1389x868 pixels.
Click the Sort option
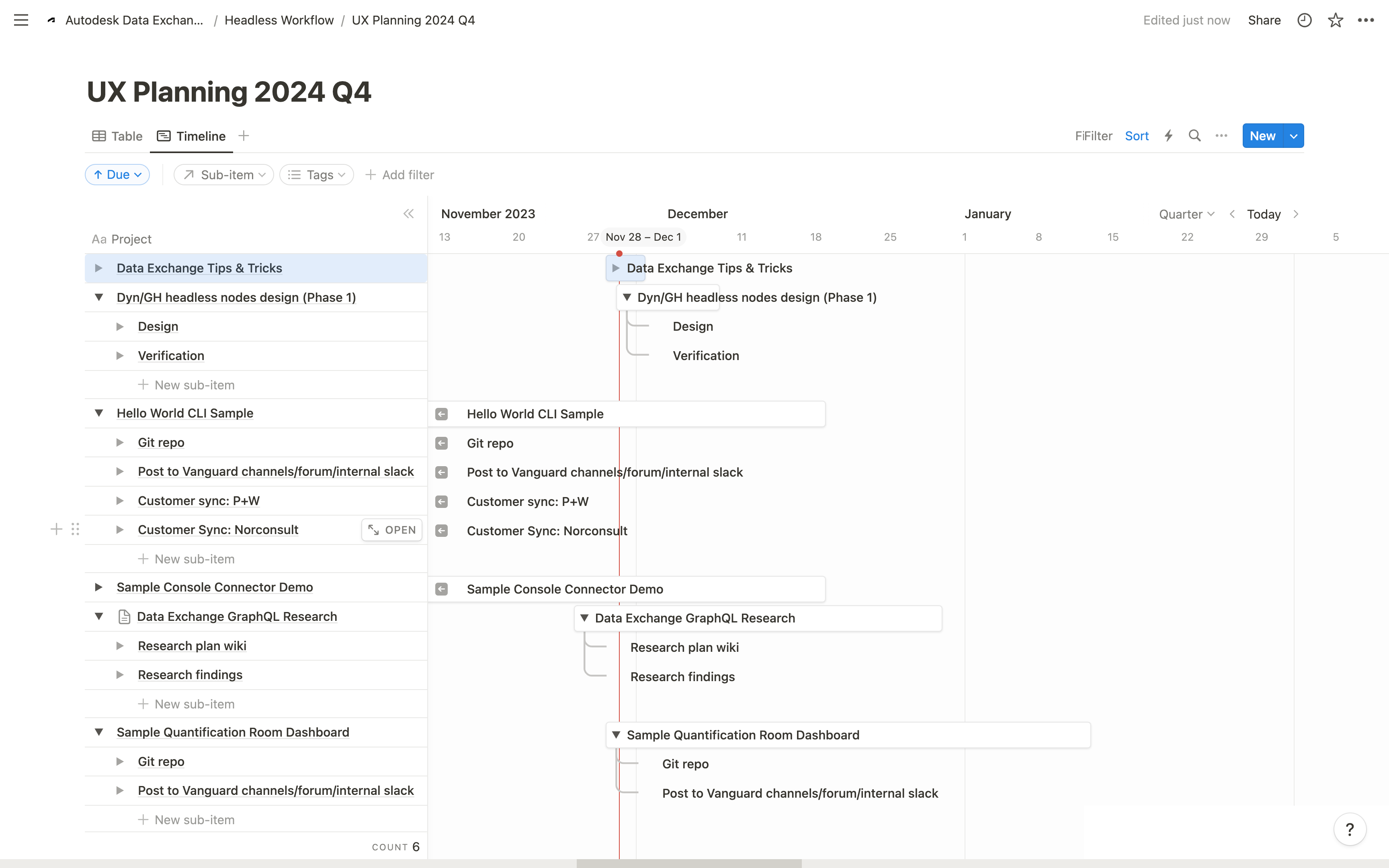pos(1137,136)
